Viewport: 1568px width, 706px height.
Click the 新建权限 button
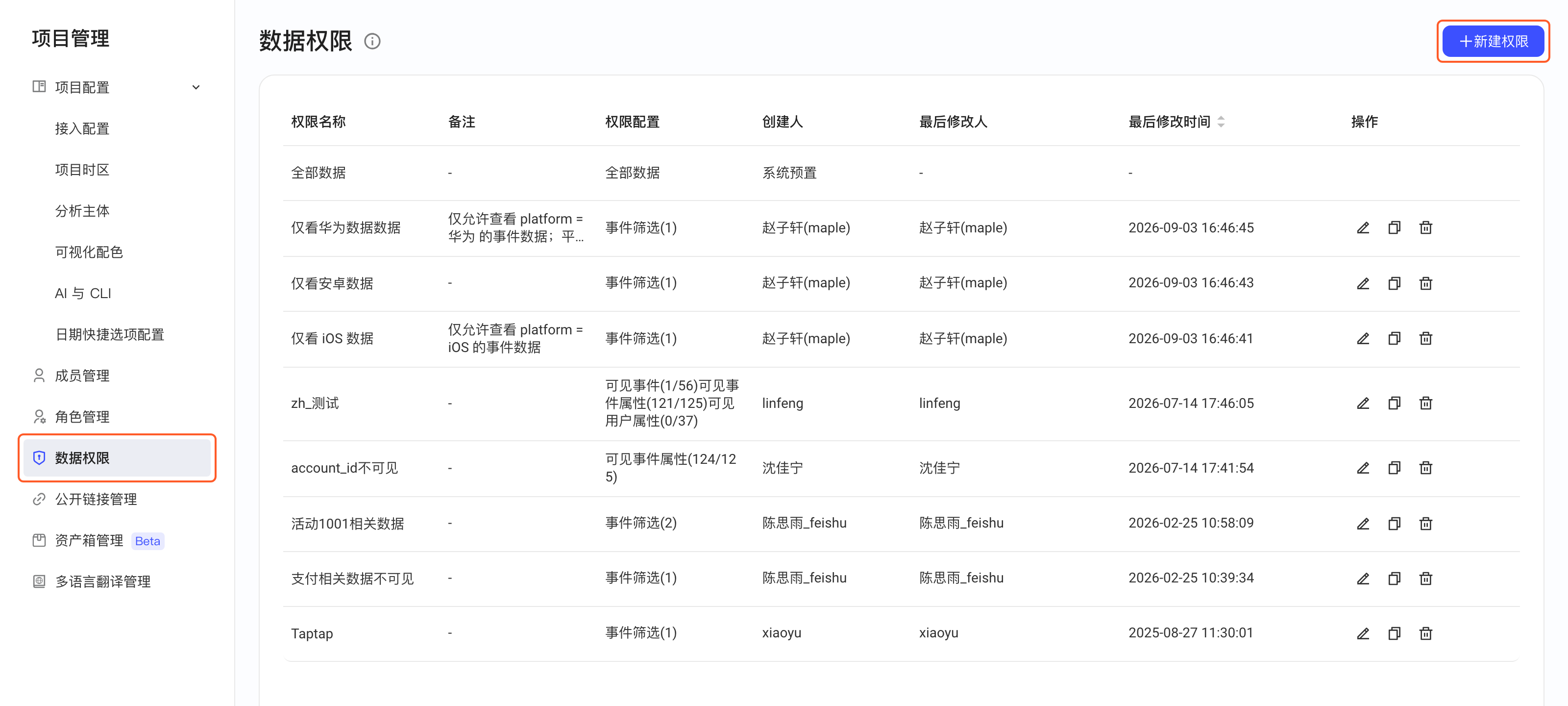[x=1493, y=41]
